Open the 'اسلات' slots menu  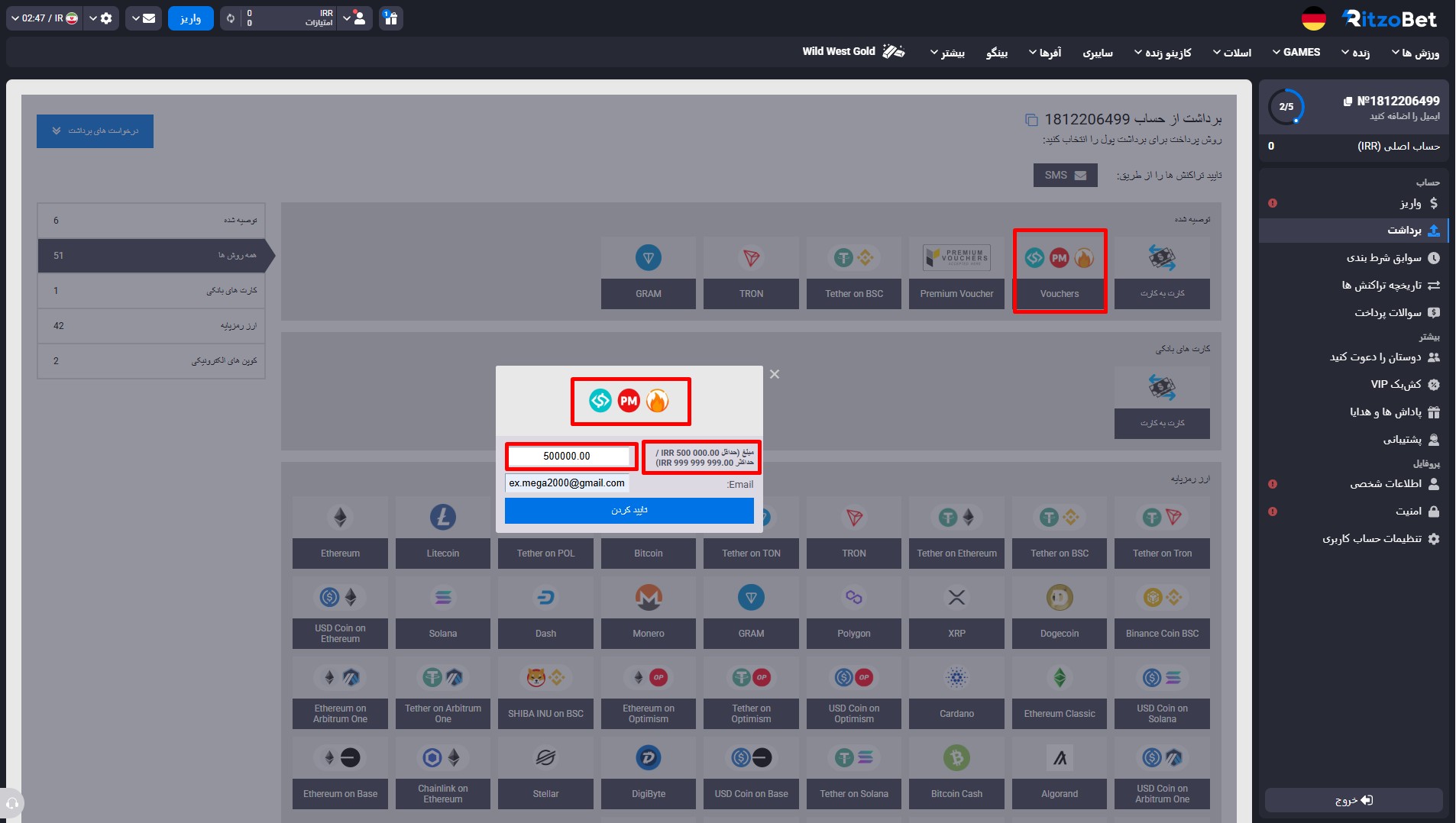click(1232, 53)
